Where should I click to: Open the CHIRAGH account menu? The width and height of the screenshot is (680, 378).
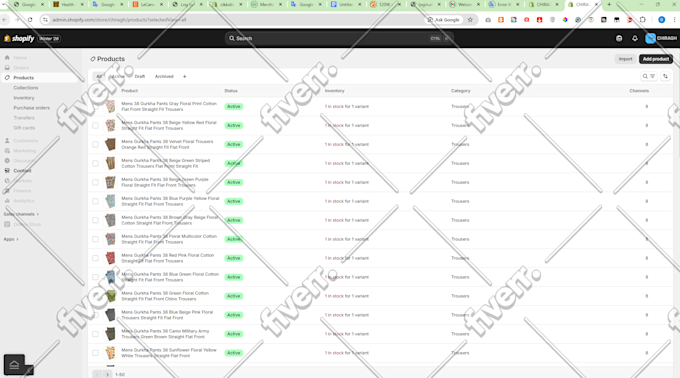click(661, 39)
